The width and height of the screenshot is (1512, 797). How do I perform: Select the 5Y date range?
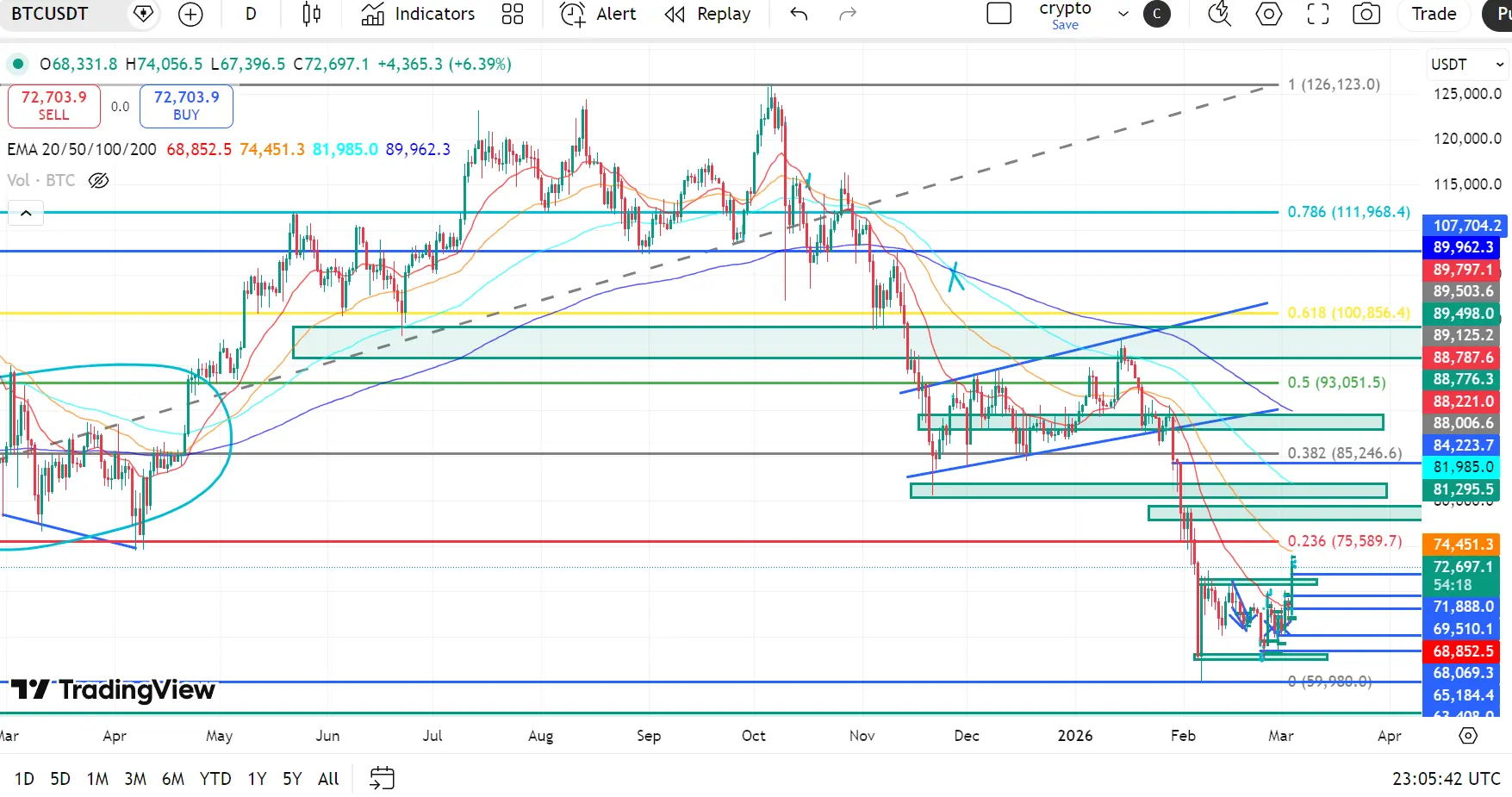click(292, 779)
